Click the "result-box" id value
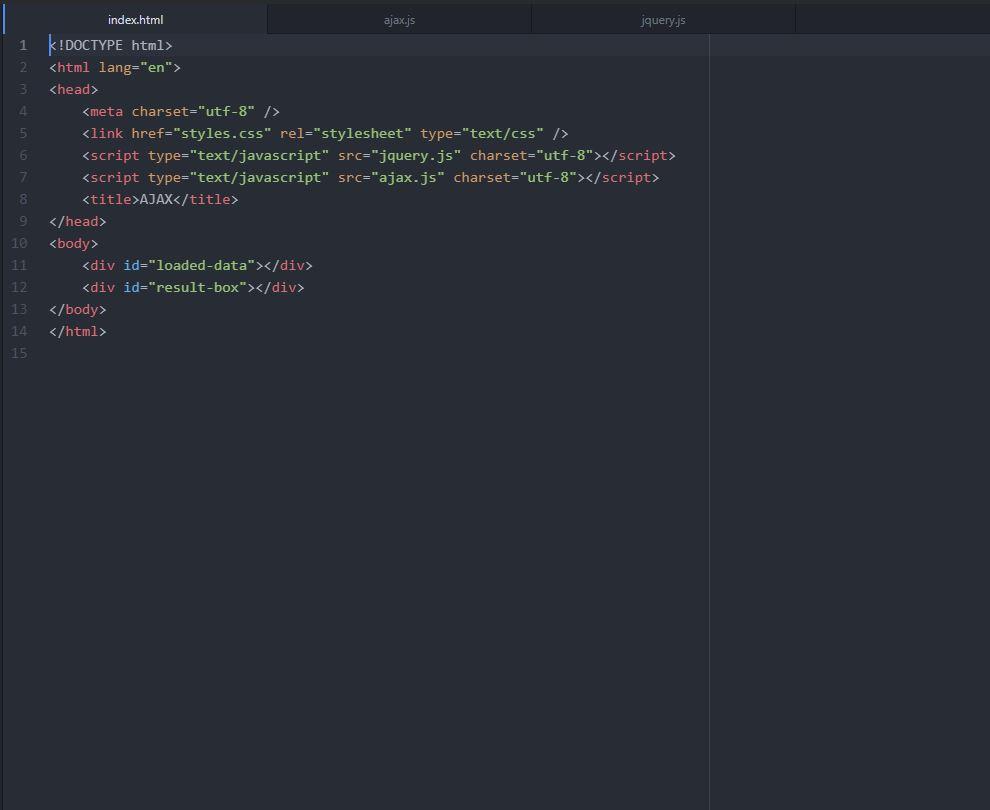 [x=198, y=287]
